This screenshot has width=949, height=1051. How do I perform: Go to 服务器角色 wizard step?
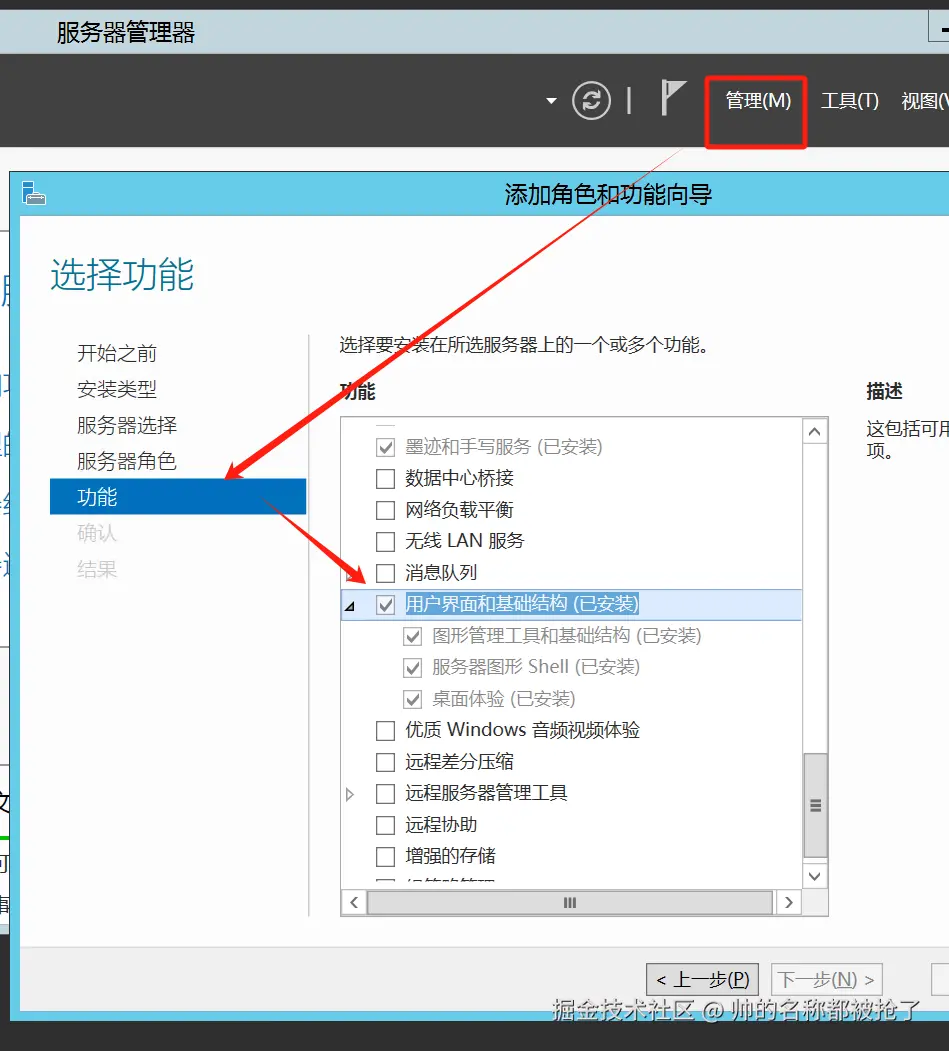pyautogui.click(x=127, y=461)
